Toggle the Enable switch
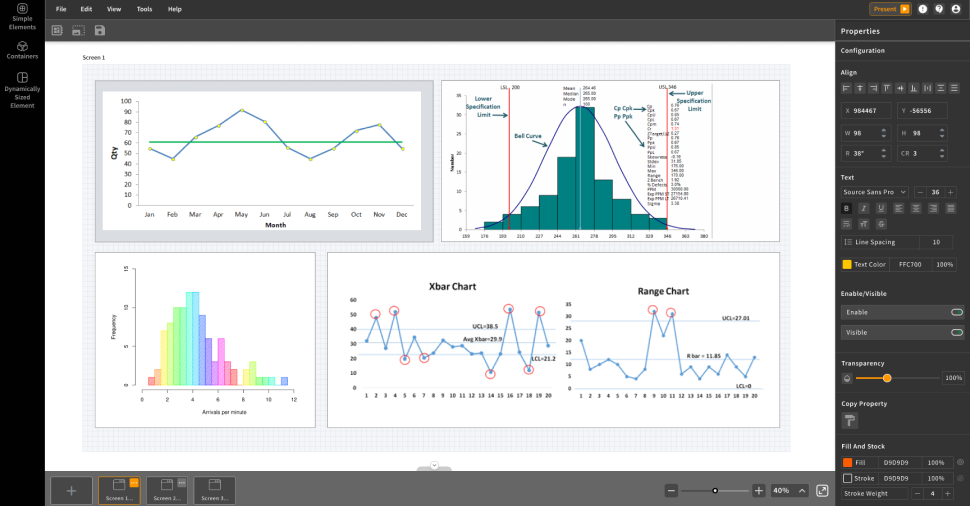970x506 pixels. pyautogui.click(x=956, y=312)
